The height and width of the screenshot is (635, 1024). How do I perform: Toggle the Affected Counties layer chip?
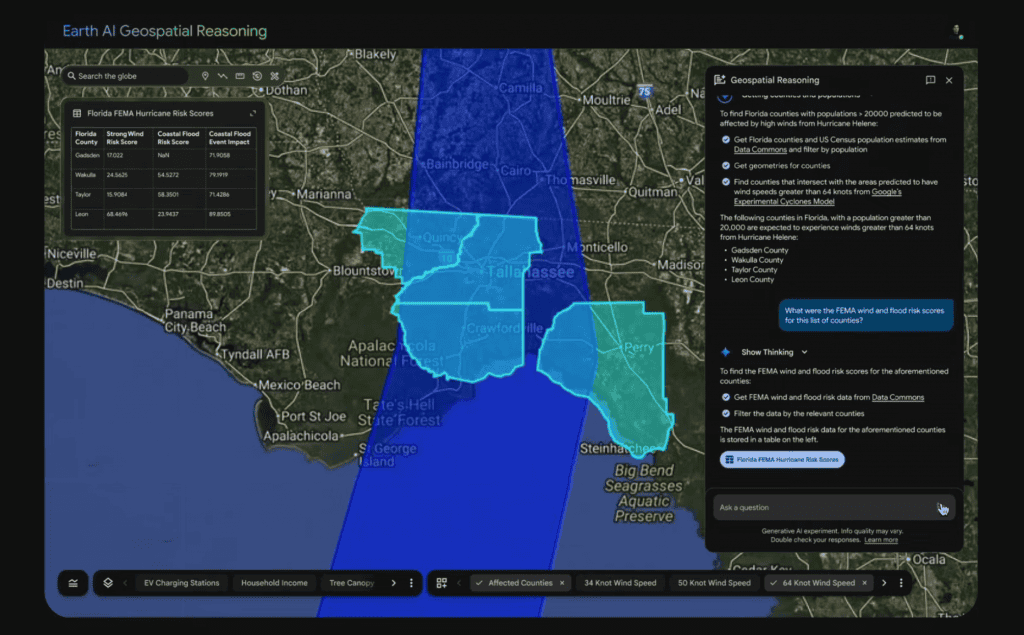[x=520, y=583]
